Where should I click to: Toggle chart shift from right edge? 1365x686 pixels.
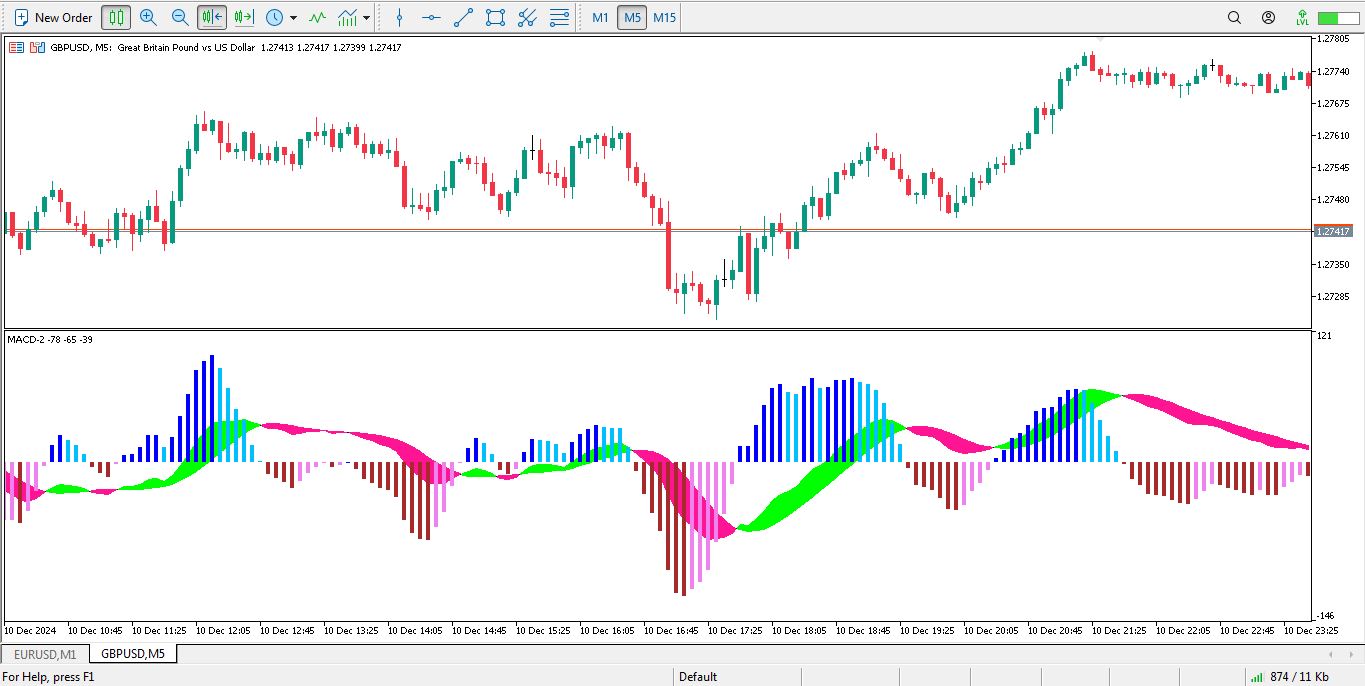coord(243,17)
